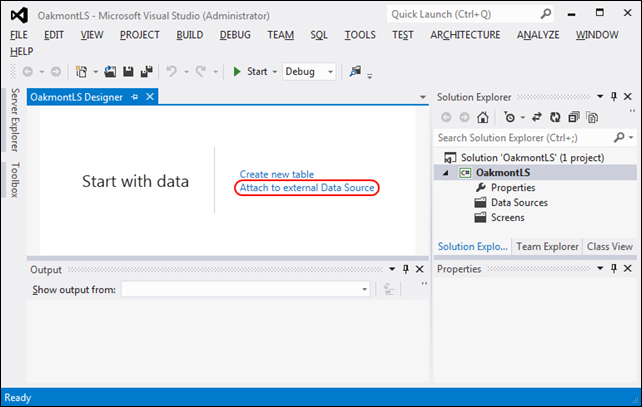Open the PROJECT menu

point(140,35)
